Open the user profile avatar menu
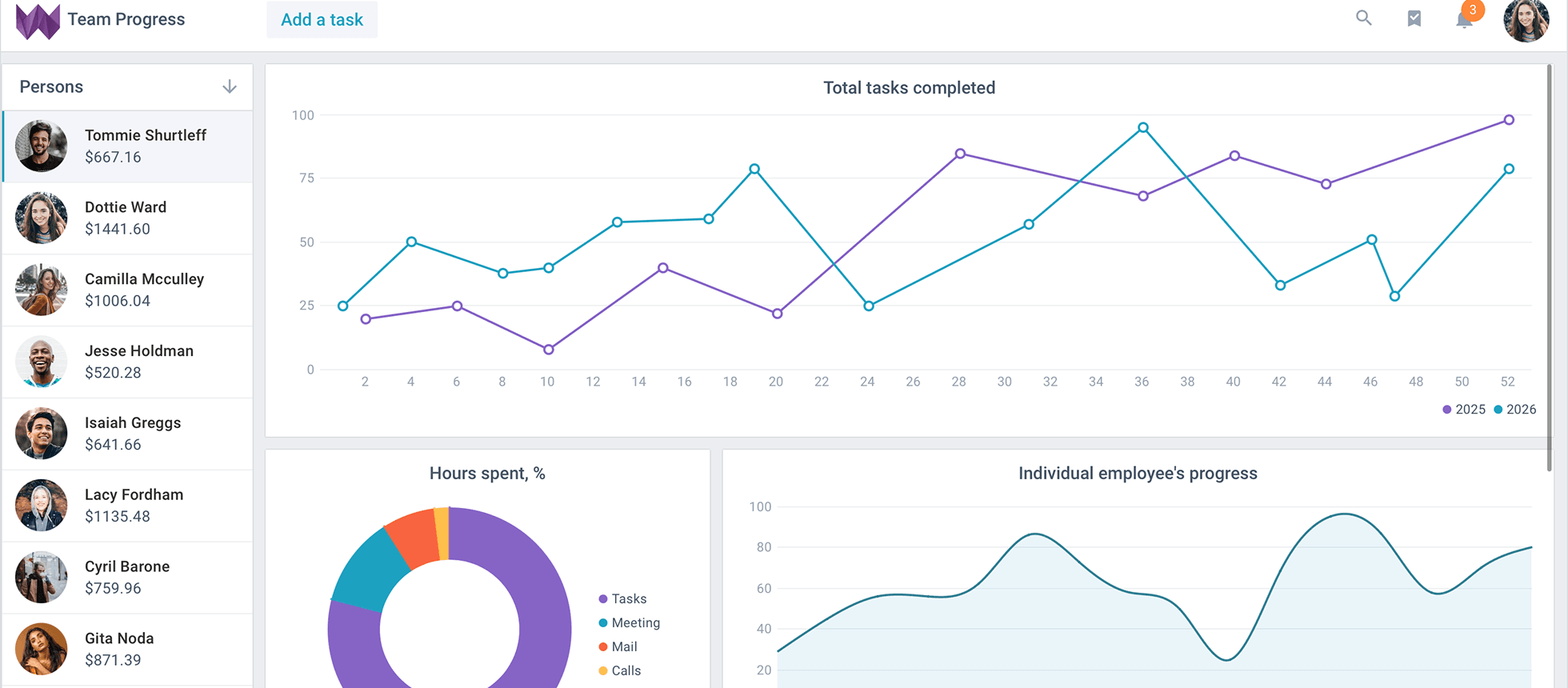 1526,20
